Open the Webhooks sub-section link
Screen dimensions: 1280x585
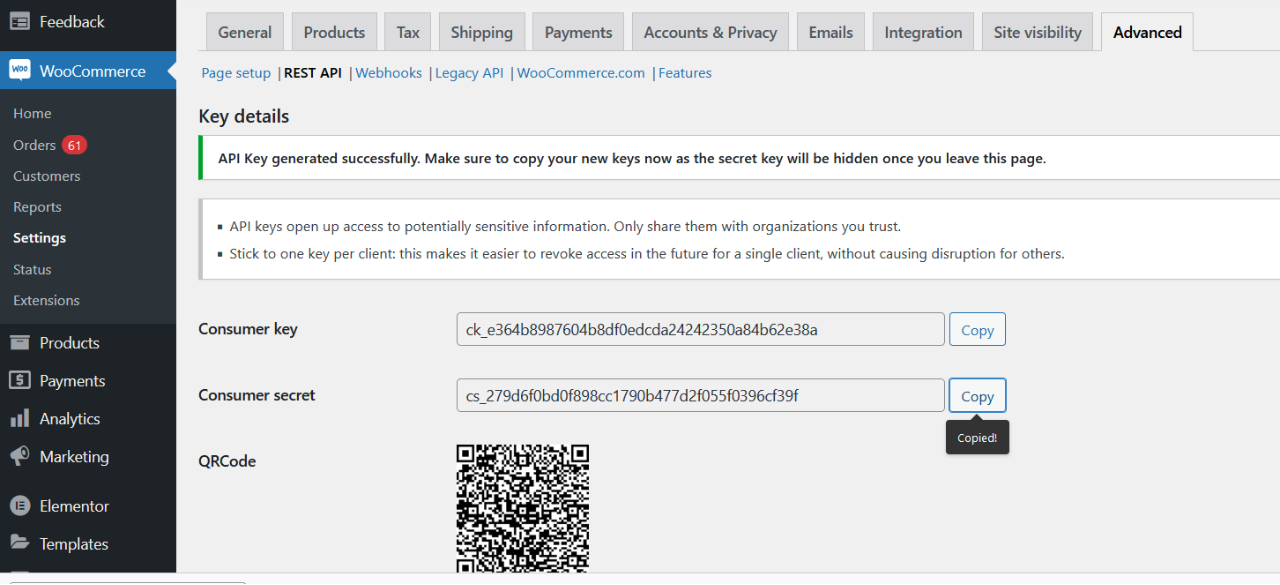[389, 73]
